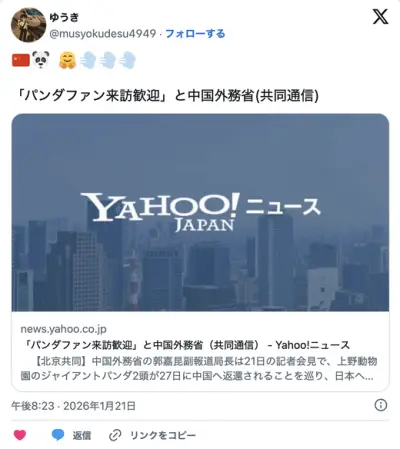Open ゆうき's profile avatar picture

tap(28, 25)
